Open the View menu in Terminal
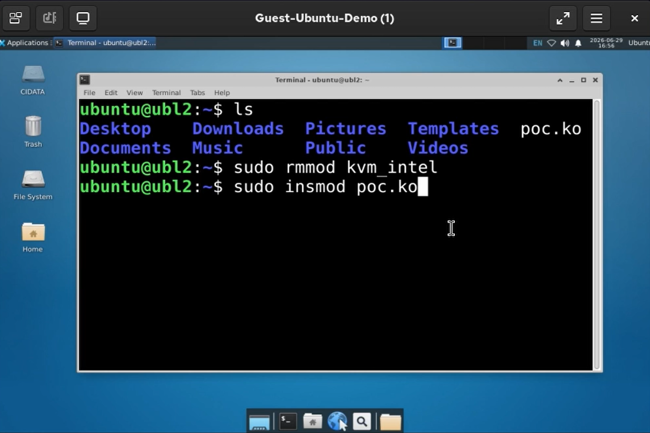 point(134,92)
